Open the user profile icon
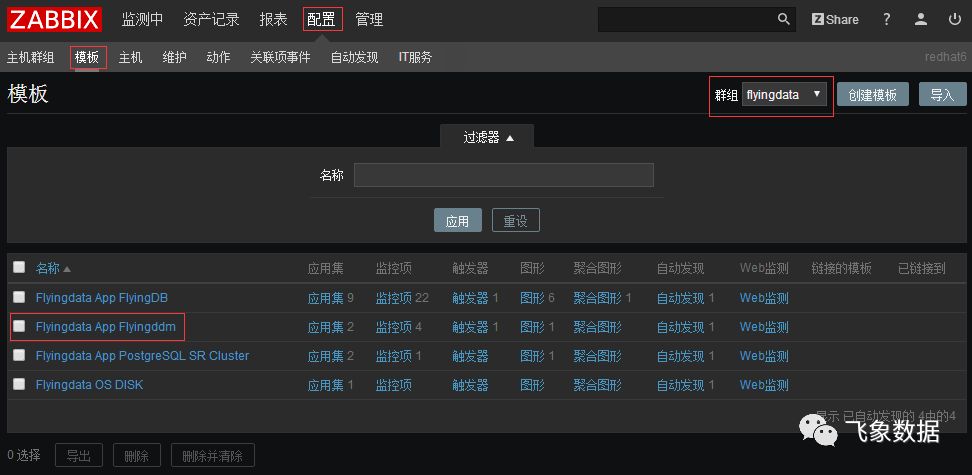Viewport: 972px width, 475px height. pos(921,19)
